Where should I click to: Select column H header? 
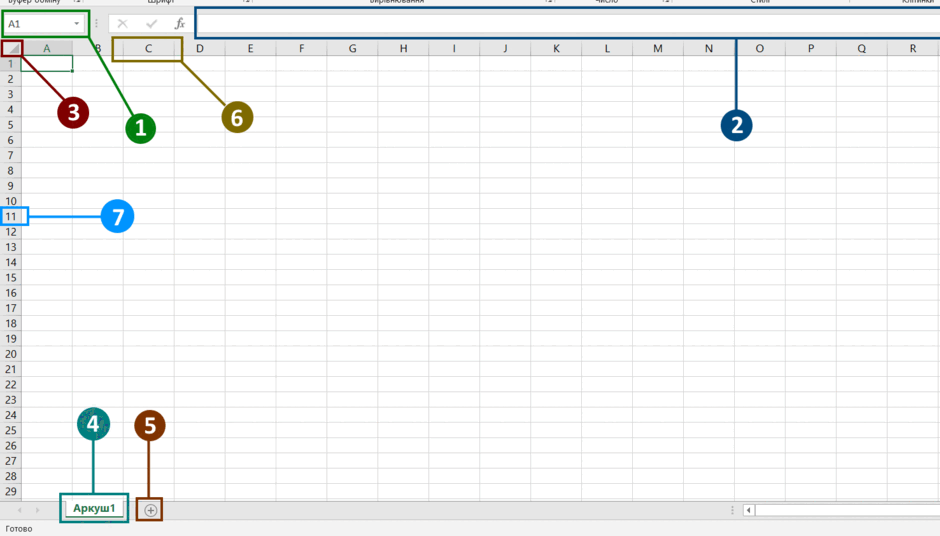[x=403, y=49]
